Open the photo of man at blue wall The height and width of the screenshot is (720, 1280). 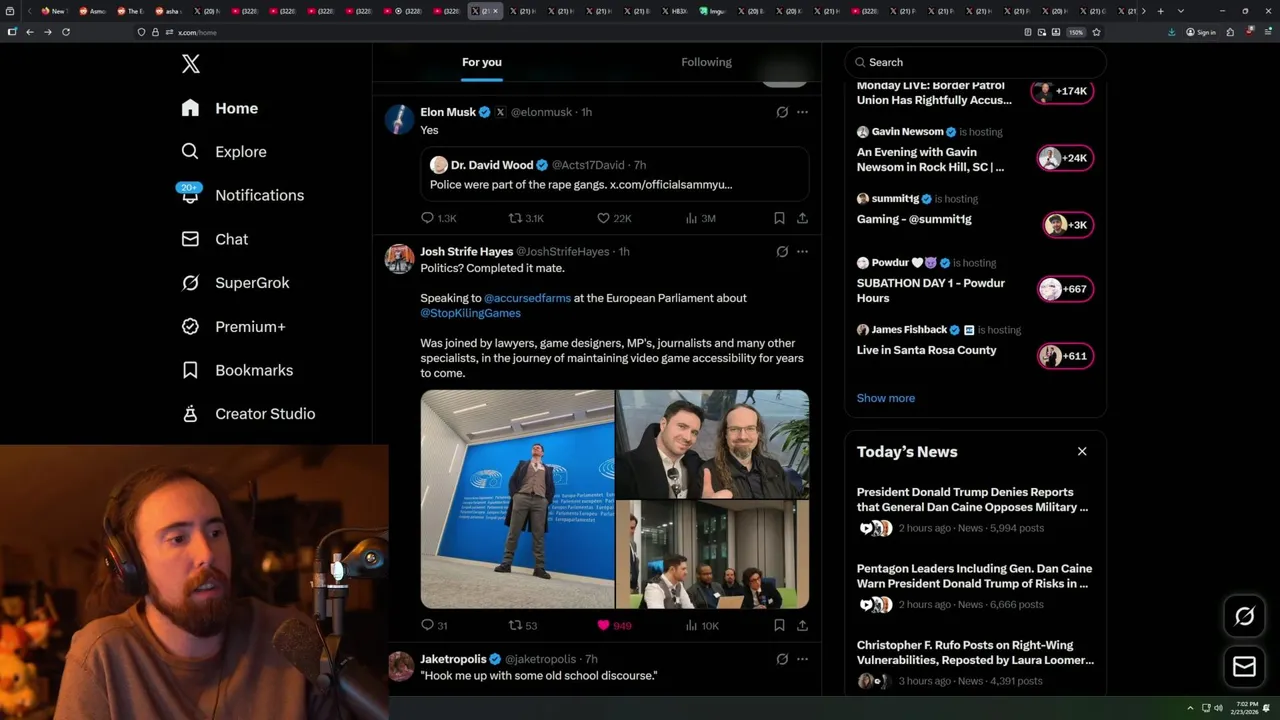[517, 499]
